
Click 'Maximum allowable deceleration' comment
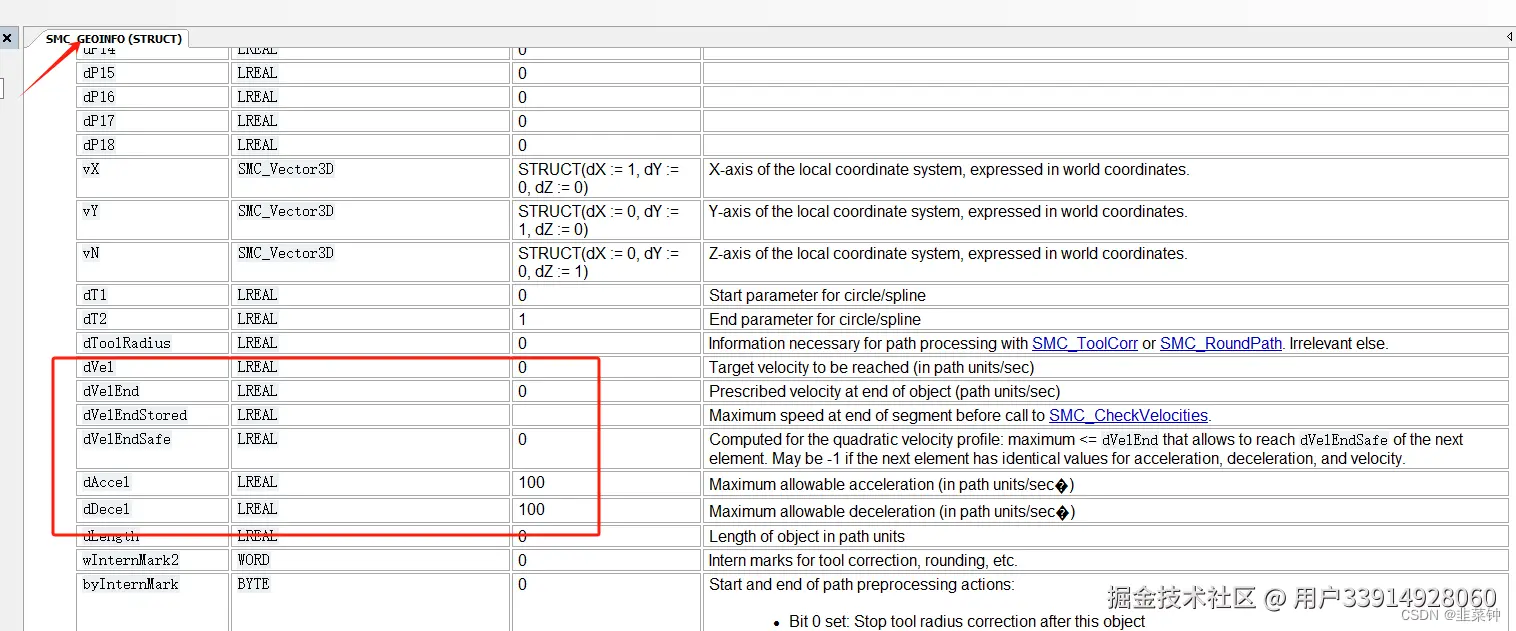tap(891, 511)
